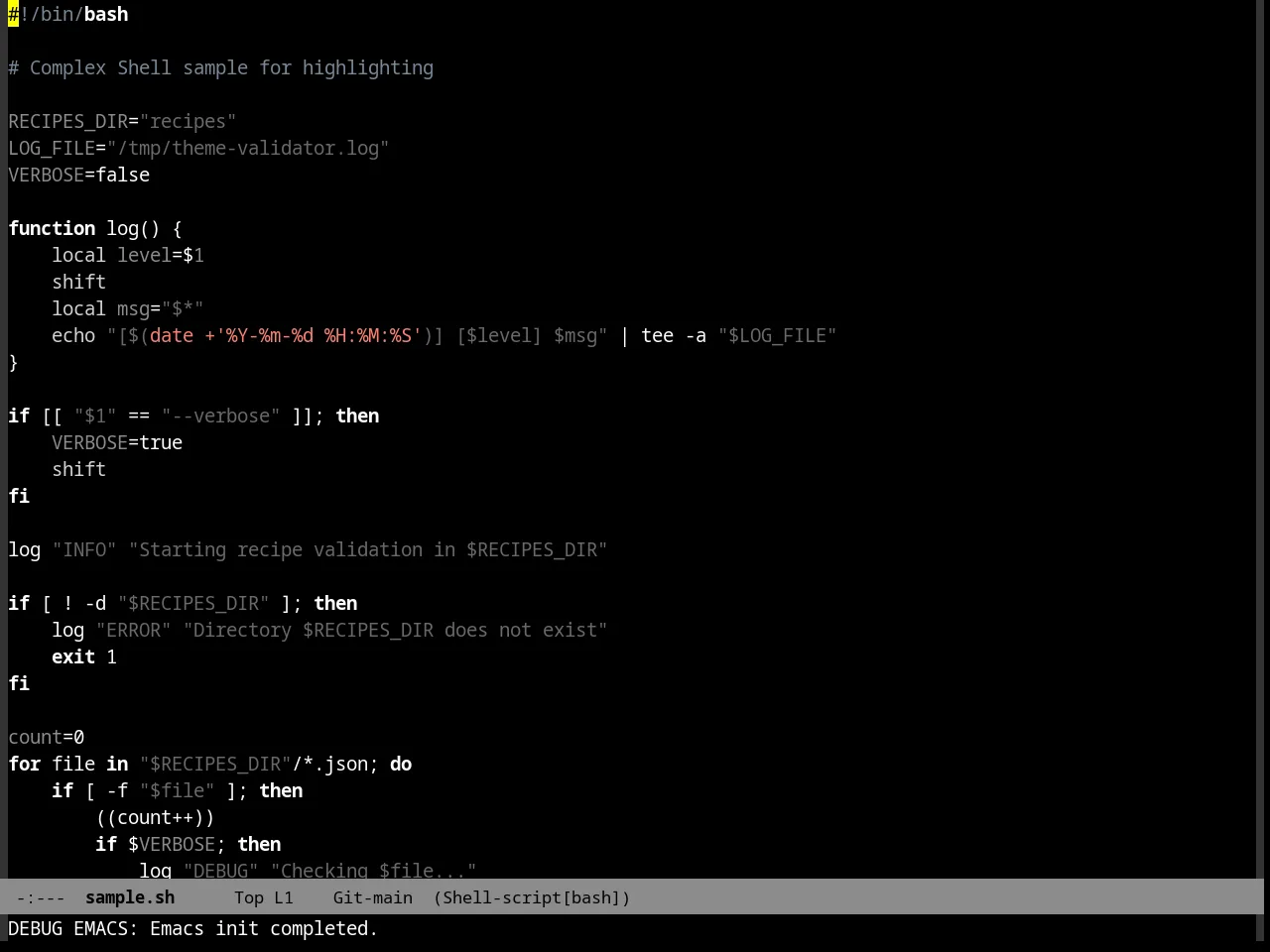
Task: Click "Directory $RECIPES_DIR does not exist" string
Action: [395, 630]
